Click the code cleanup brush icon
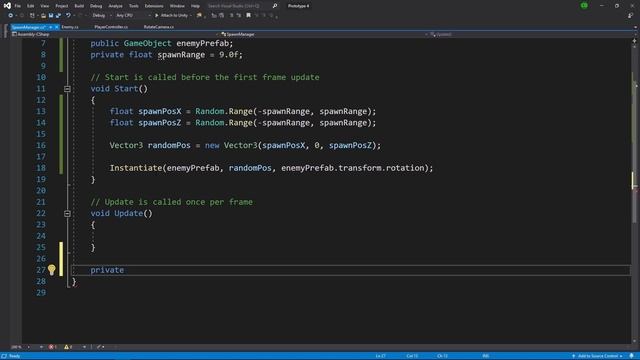This screenshot has width=640, height=360. [x=99, y=347]
